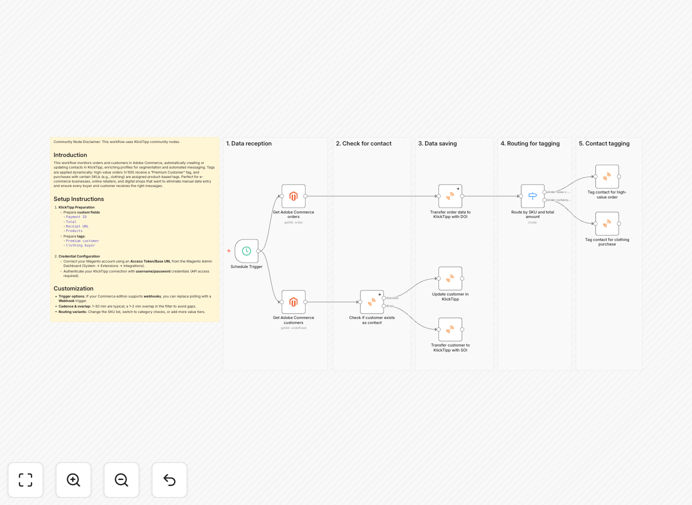
Task: Select Tag contact for high-value order node
Action: (607, 177)
